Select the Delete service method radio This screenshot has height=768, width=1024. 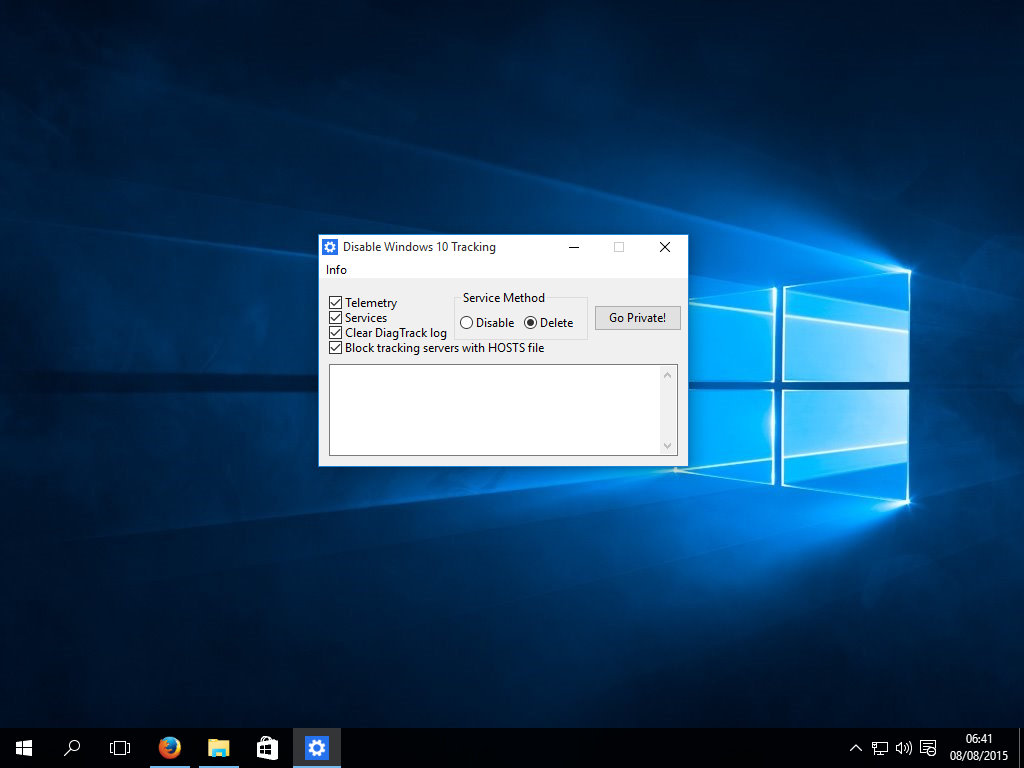pos(531,323)
